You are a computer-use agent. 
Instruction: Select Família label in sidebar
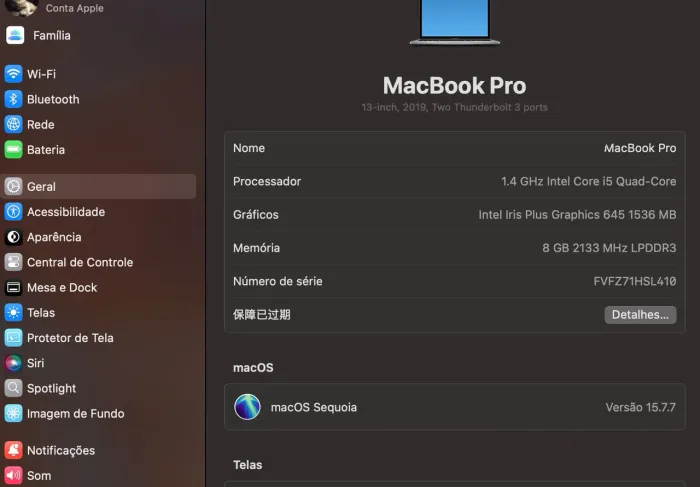(52, 35)
